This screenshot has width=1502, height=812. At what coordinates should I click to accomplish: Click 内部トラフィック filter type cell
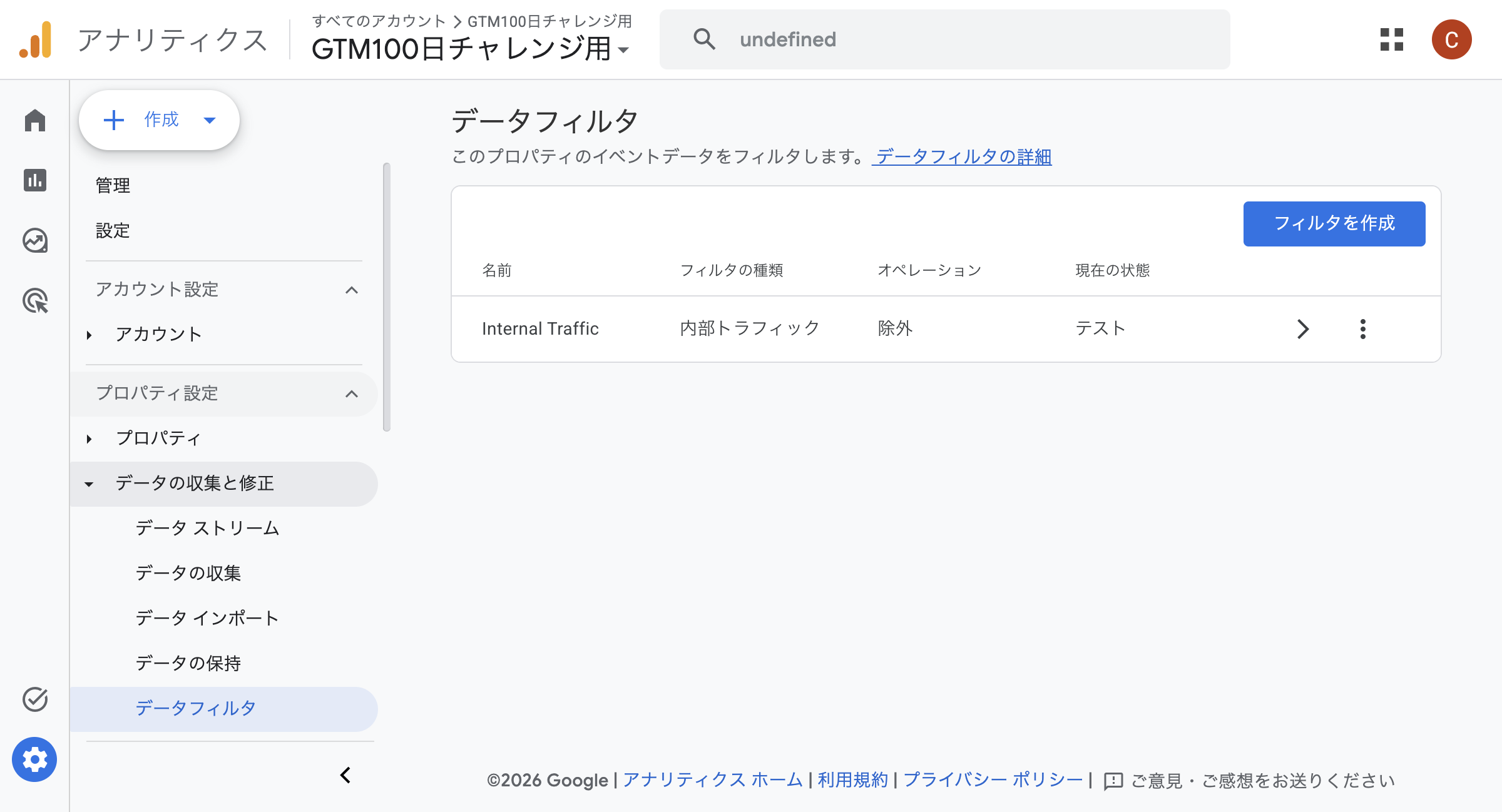[750, 328]
